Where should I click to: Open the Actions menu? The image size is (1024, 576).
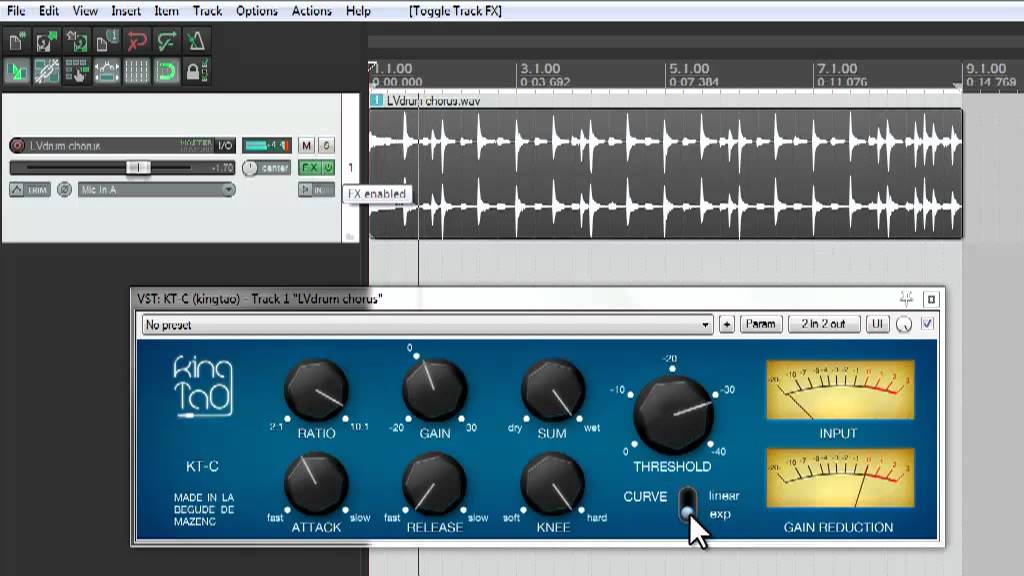point(312,10)
